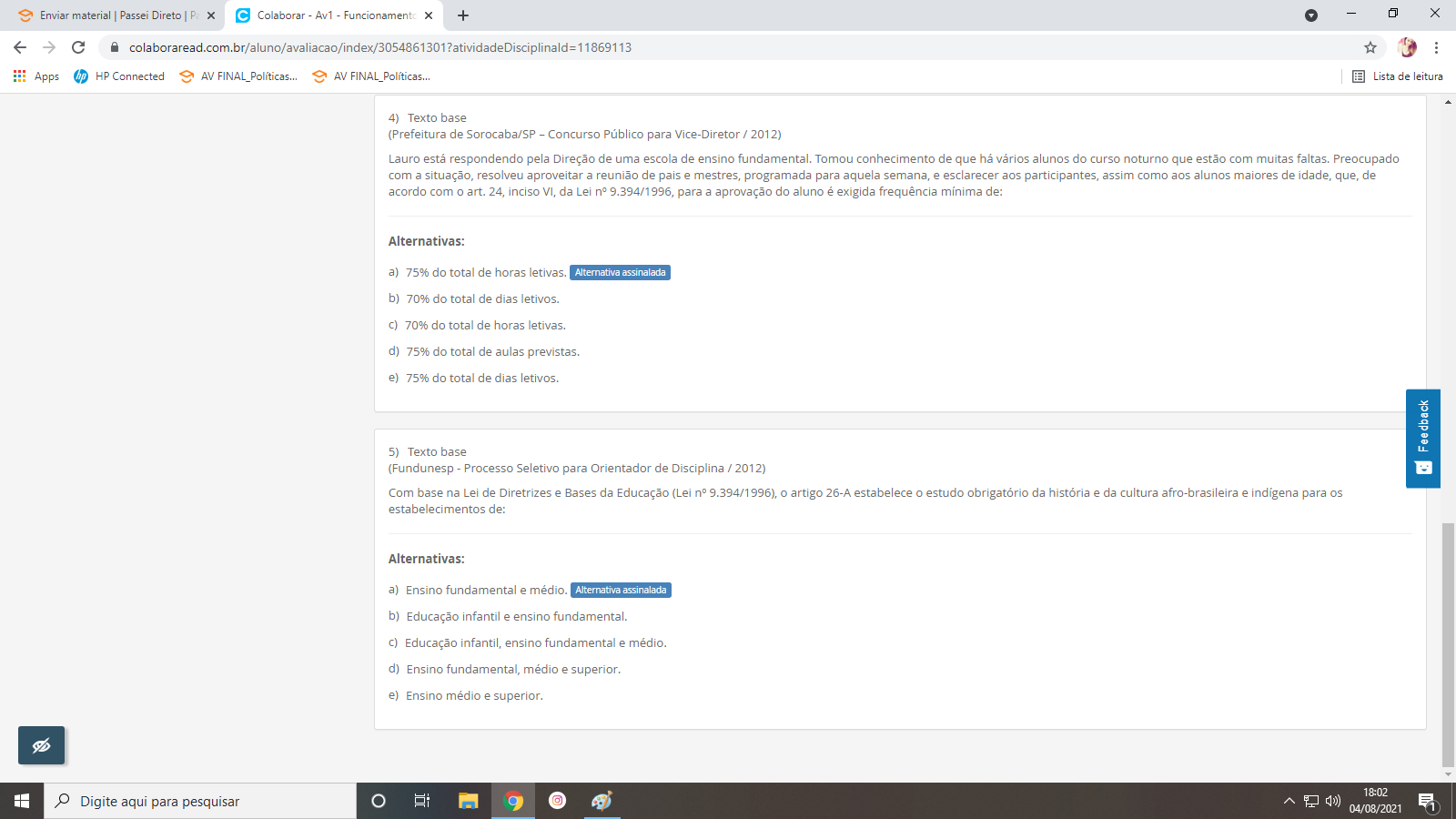
Task: Open the Instagram taskbar icon
Action: tap(557, 801)
